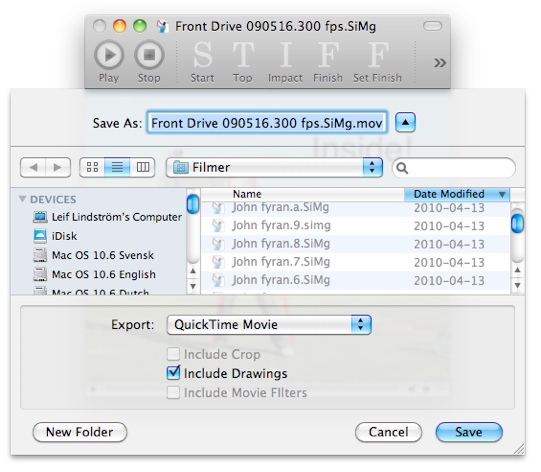
Task: Collapse the DEVICES sidebar section
Action: click(x=23, y=199)
